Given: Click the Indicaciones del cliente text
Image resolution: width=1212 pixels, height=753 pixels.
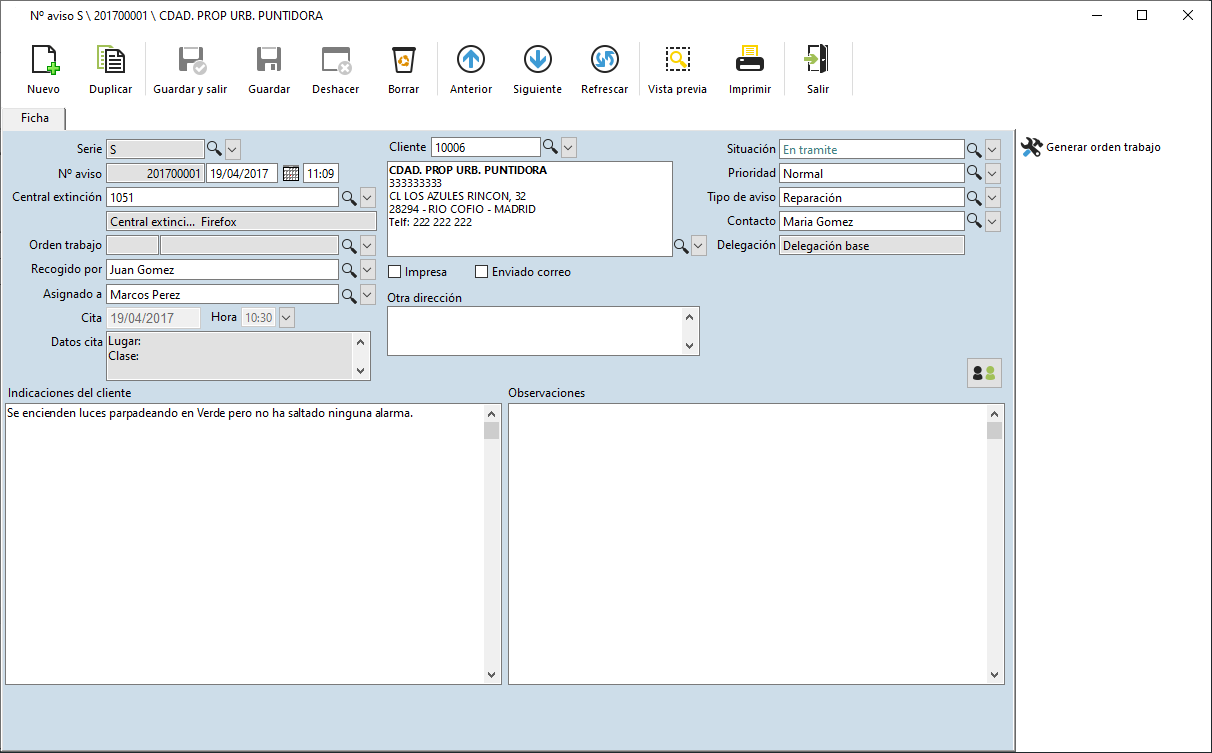Looking at the screenshot, I should (209, 412).
